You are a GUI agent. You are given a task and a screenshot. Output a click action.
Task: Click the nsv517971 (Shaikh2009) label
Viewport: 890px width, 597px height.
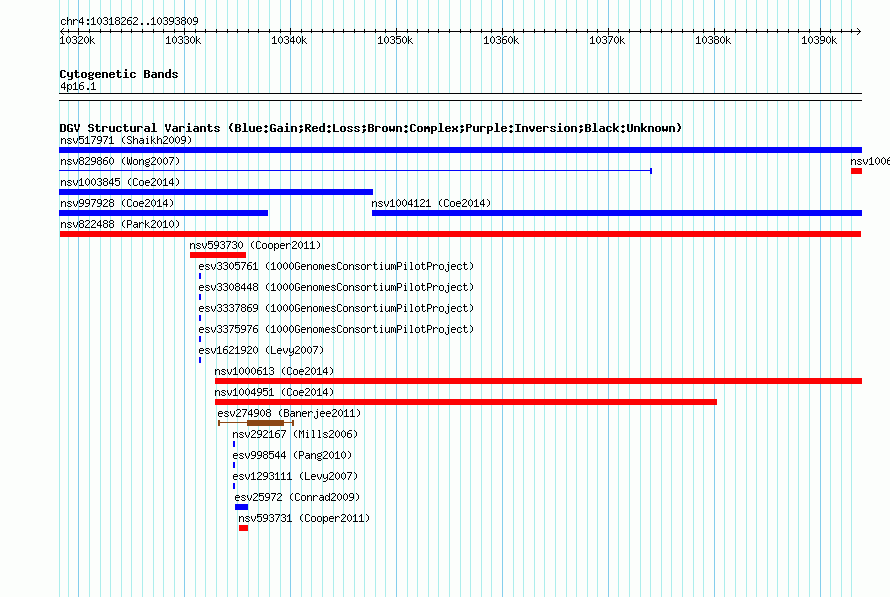coord(126,140)
